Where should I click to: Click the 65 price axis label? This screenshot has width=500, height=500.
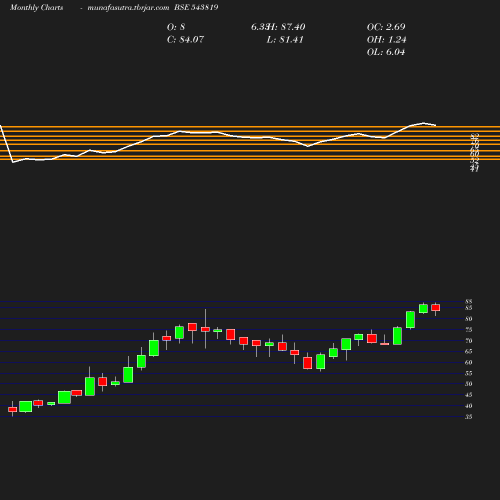point(469,351)
